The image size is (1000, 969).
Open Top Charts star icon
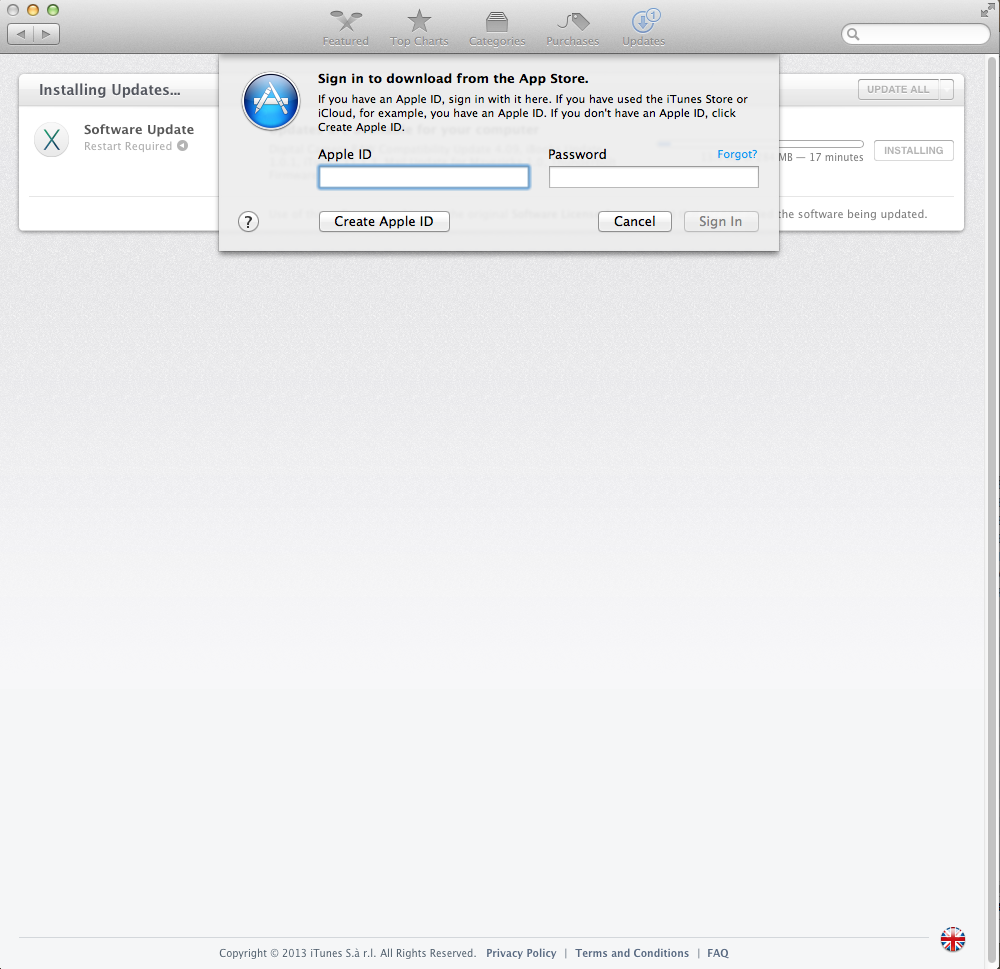[419, 21]
